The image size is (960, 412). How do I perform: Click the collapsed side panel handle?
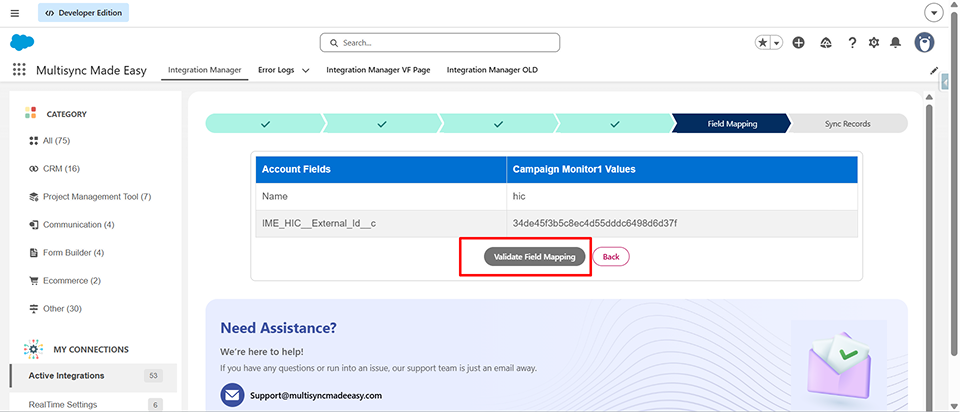[946, 81]
